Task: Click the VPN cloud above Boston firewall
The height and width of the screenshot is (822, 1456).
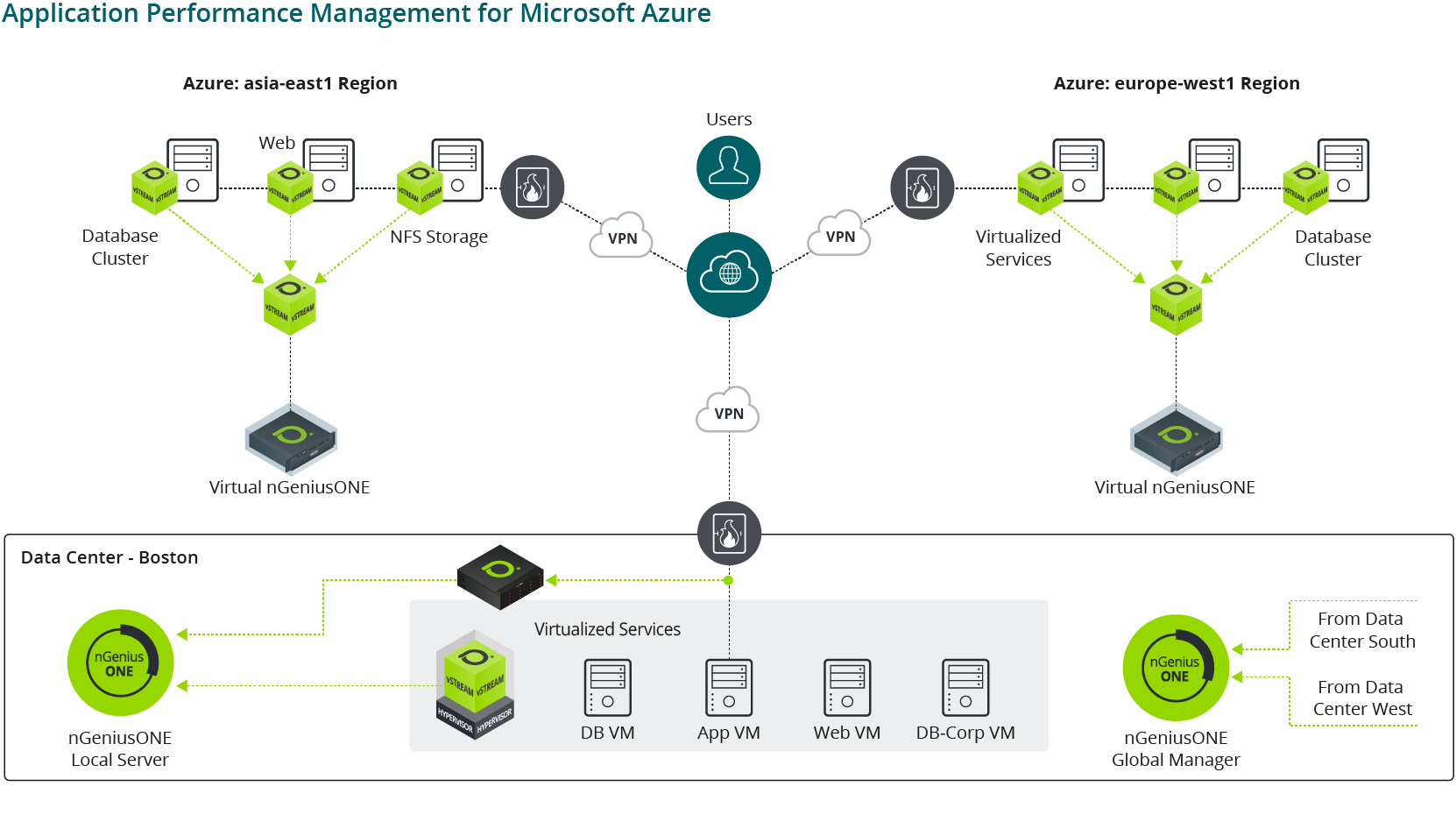Action: pyautogui.click(x=728, y=411)
